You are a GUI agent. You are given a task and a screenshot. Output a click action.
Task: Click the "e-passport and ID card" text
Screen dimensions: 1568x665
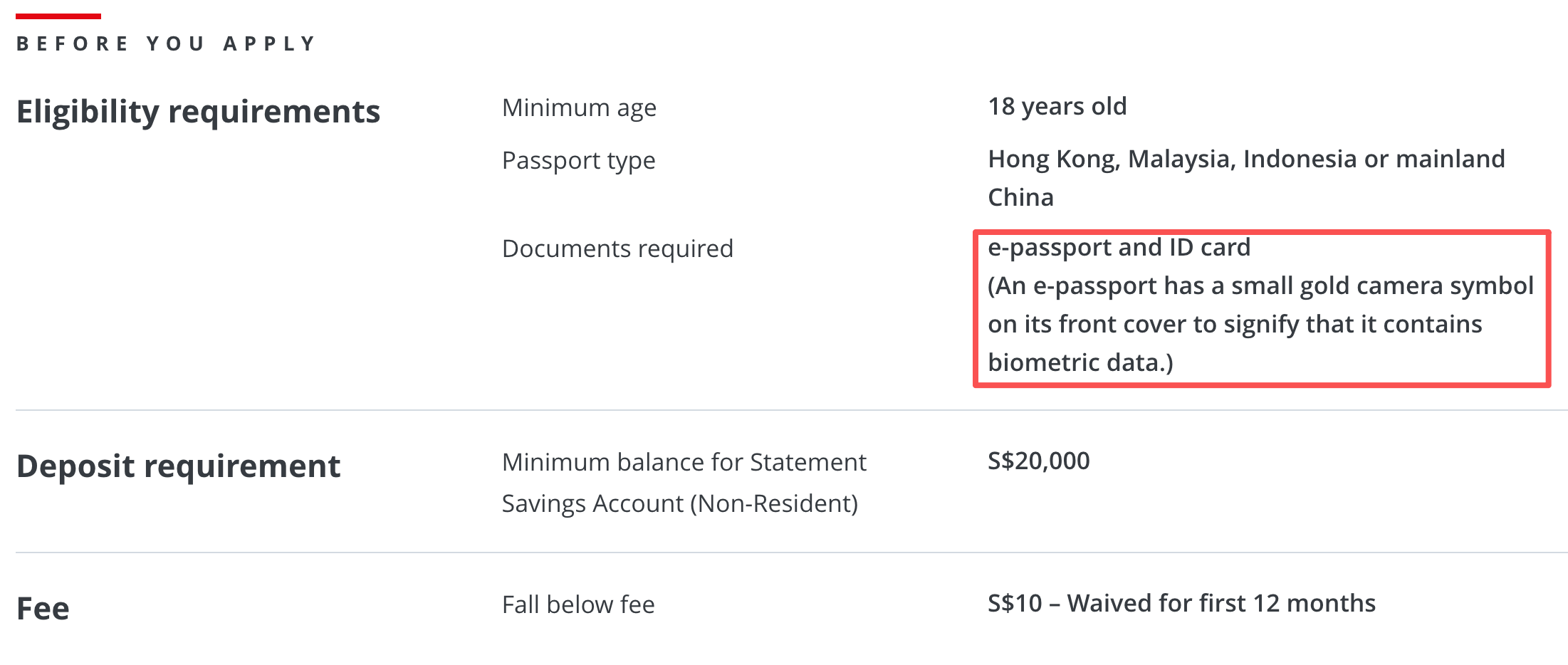1119,247
